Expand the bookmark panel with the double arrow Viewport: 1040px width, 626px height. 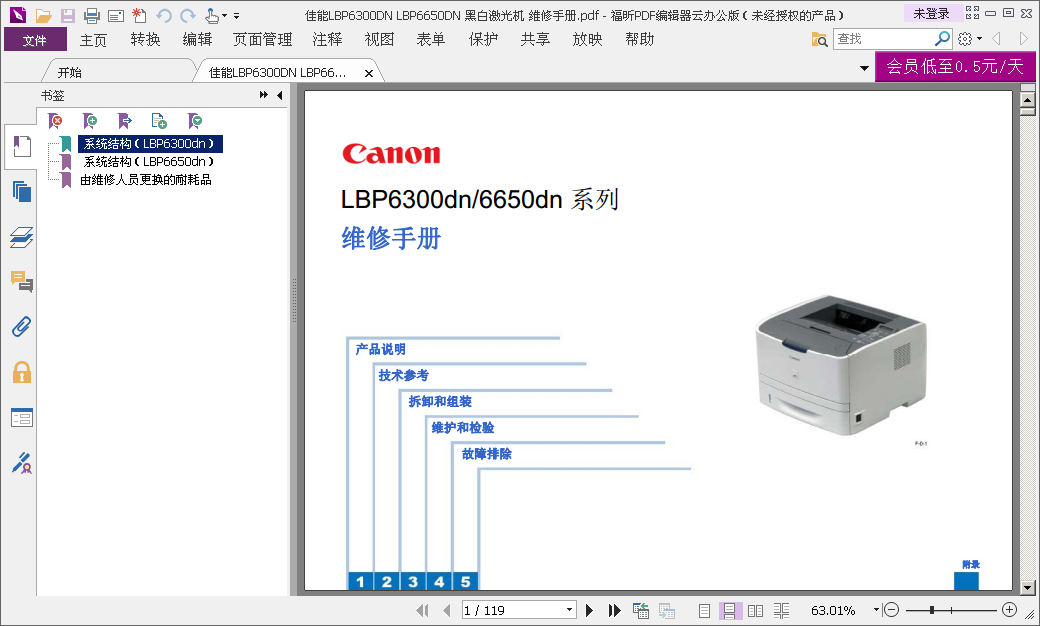[x=263, y=95]
